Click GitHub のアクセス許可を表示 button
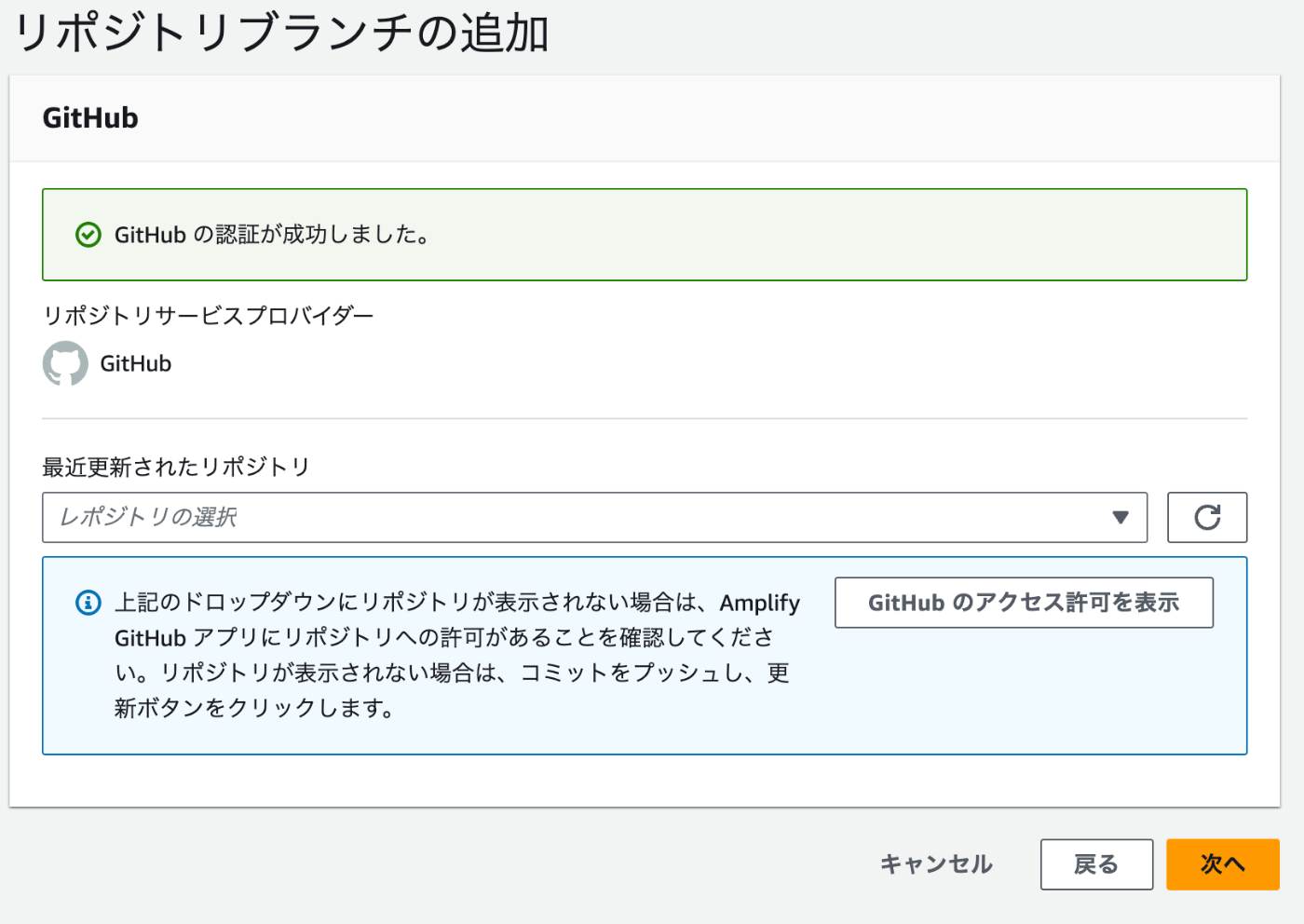1304x924 pixels. click(x=1024, y=603)
